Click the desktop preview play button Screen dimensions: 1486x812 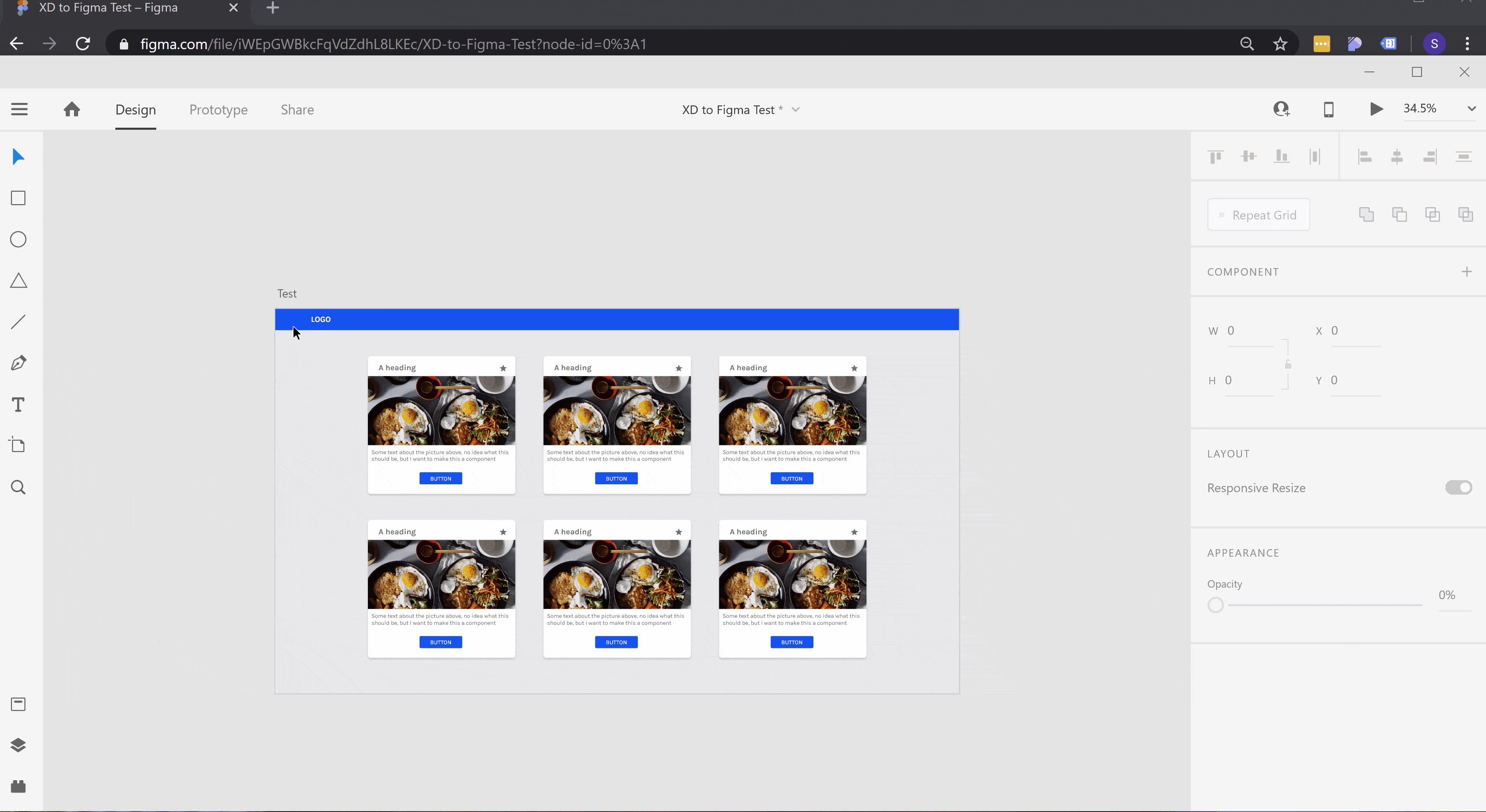click(x=1376, y=109)
